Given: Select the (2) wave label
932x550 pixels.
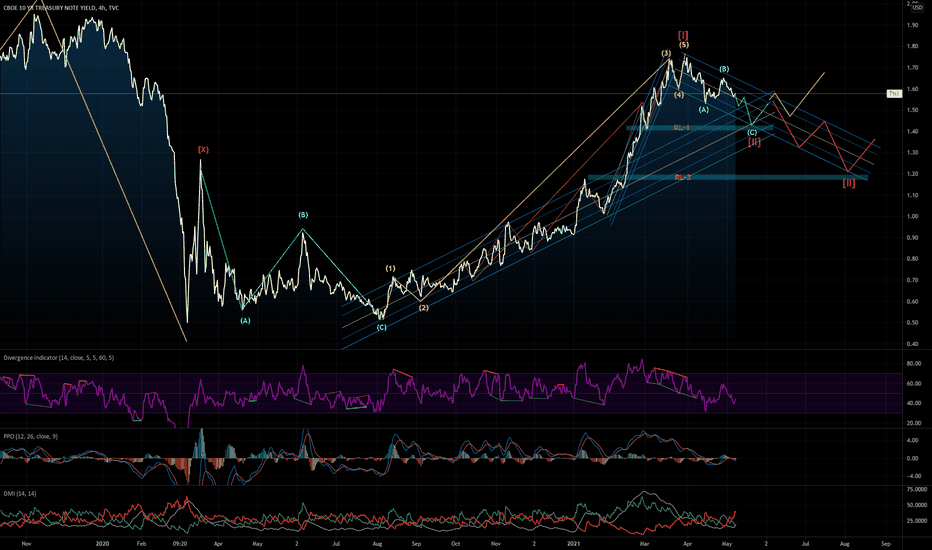Looking at the screenshot, I should (423, 308).
